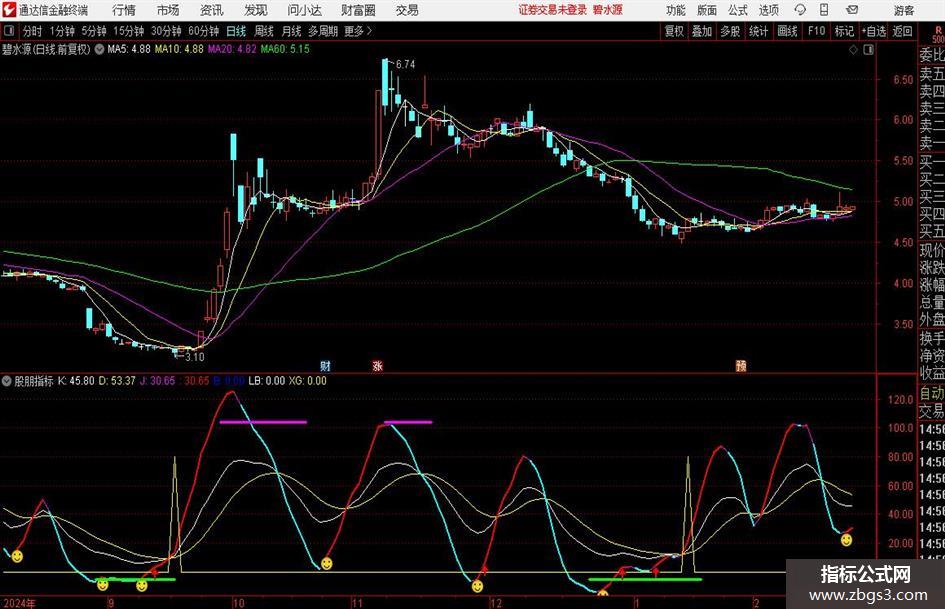Select the 日线 daily period
Image resolution: width=945 pixels, height=609 pixels.
click(236, 31)
